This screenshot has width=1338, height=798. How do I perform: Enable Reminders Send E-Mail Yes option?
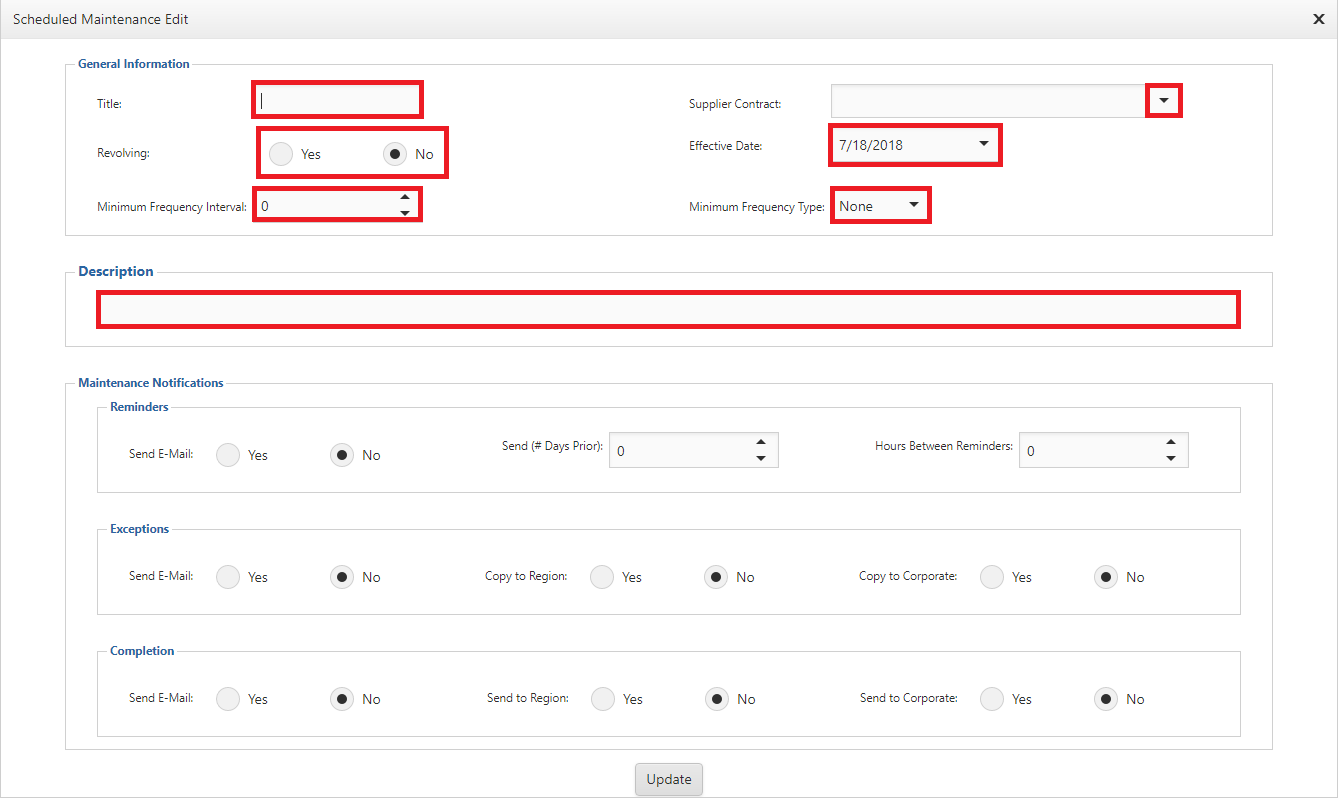click(229, 455)
